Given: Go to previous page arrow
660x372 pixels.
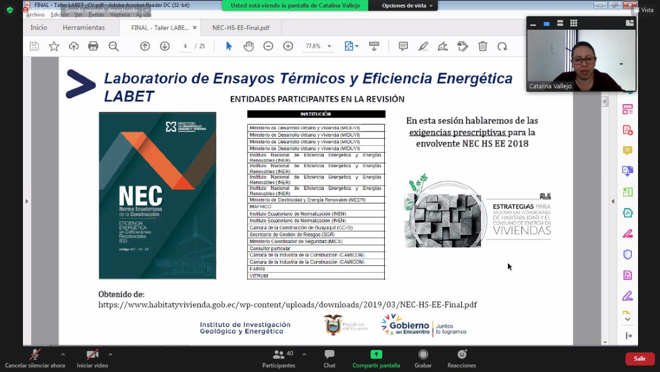Looking at the screenshot, I should (x=145, y=46).
